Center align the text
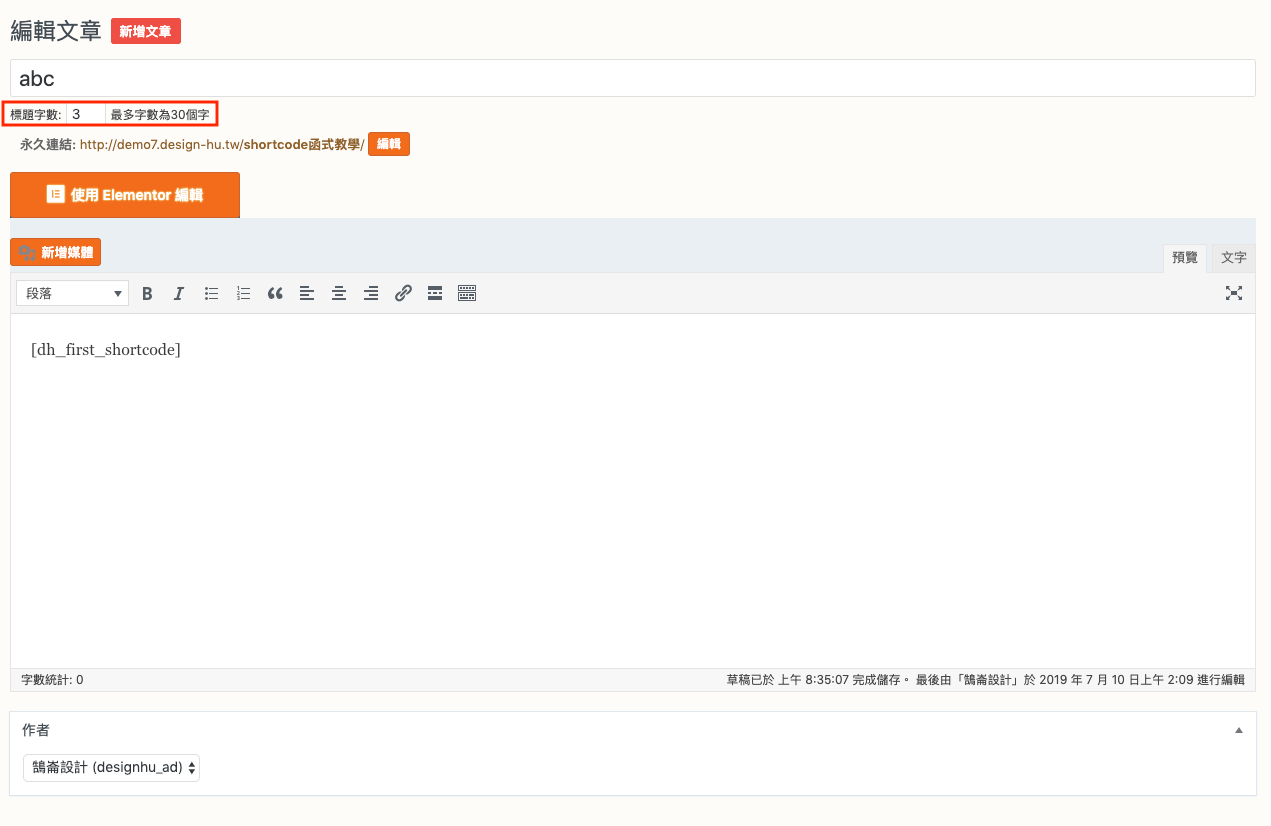Viewport: 1271px width, 826px height. pyautogui.click(x=339, y=293)
